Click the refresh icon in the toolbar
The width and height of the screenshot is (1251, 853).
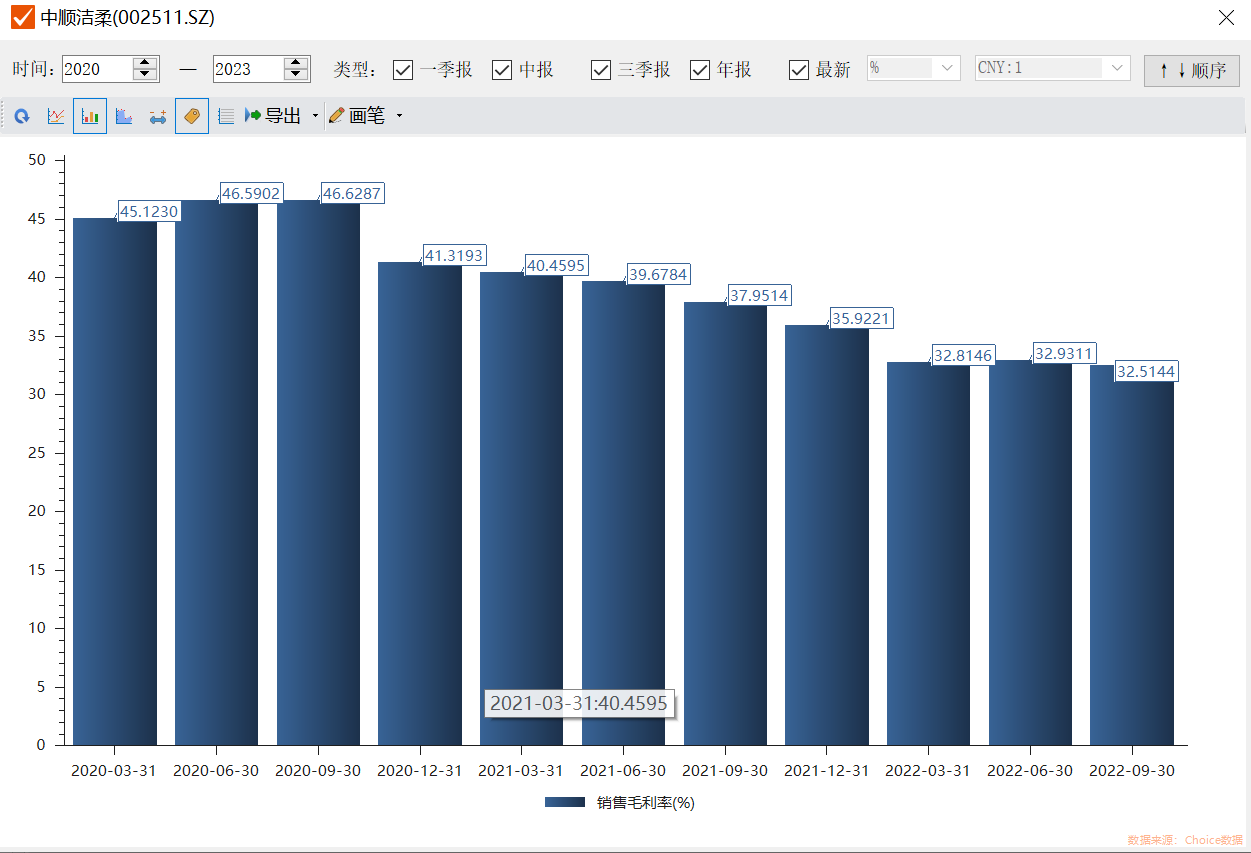click(x=22, y=117)
